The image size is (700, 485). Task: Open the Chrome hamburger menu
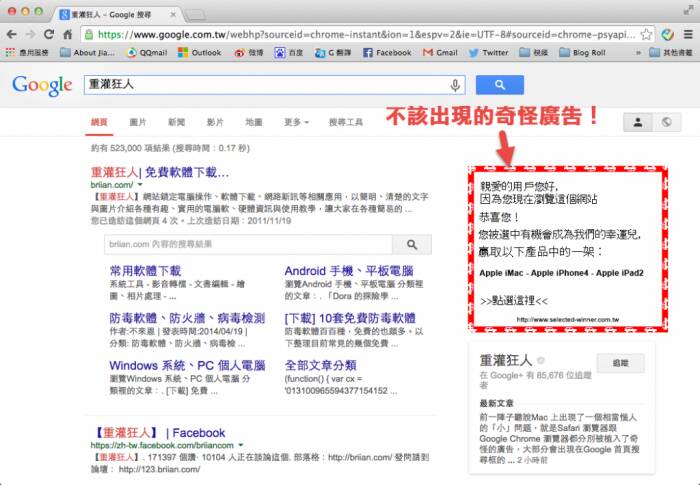[689, 34]
